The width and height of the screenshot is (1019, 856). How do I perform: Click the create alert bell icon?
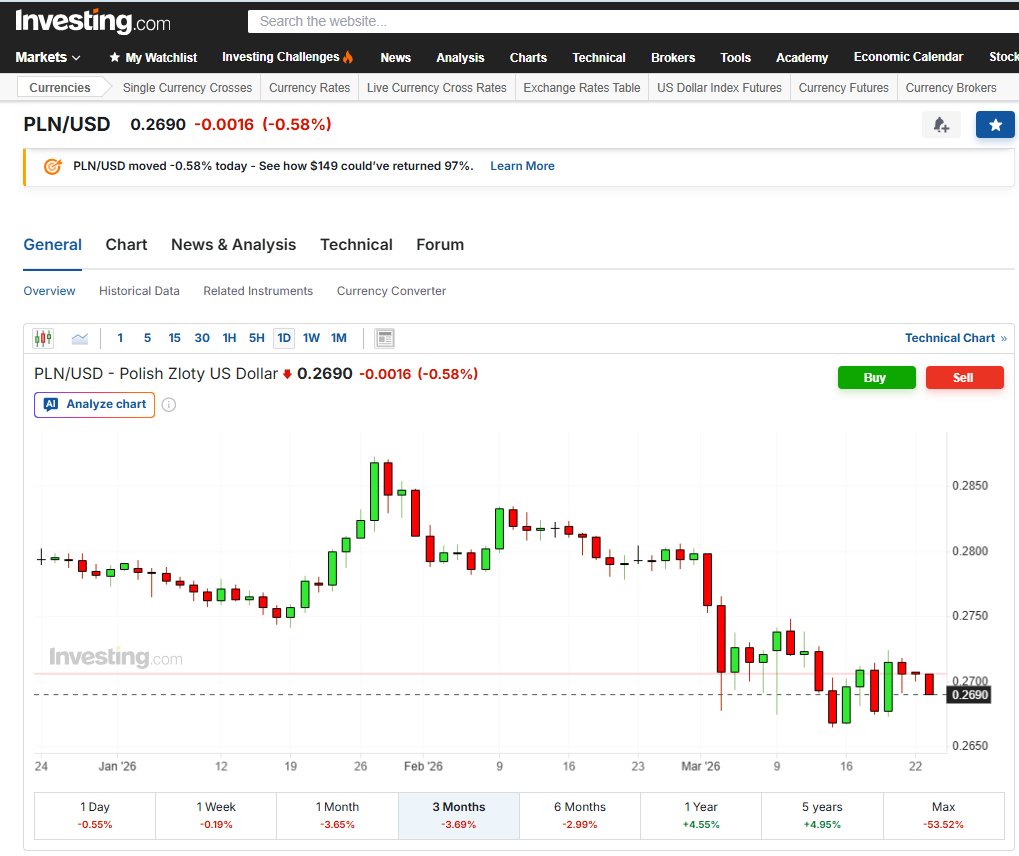(x=941, y=125)
